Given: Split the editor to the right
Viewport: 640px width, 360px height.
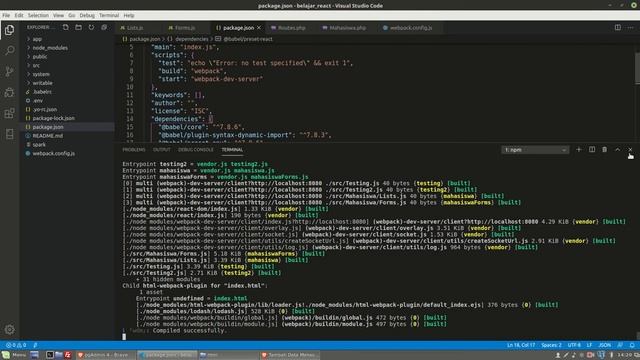Looking at the screenshot, I should point(618,27).
